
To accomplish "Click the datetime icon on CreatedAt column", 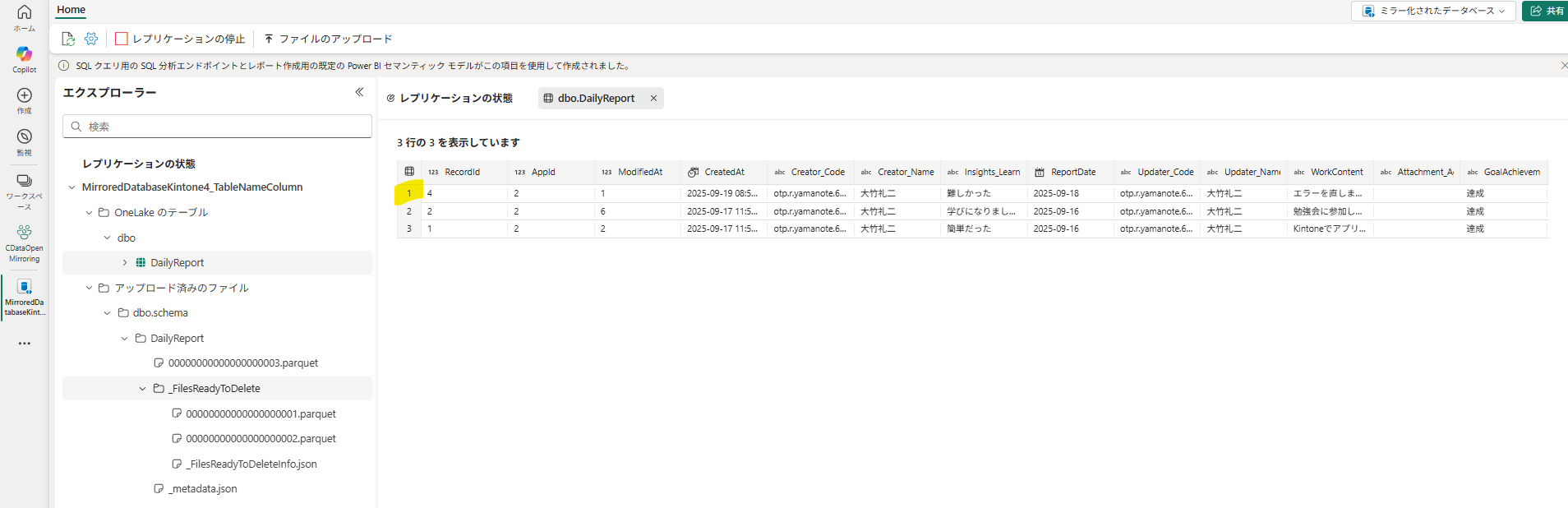I will (693, 172).
